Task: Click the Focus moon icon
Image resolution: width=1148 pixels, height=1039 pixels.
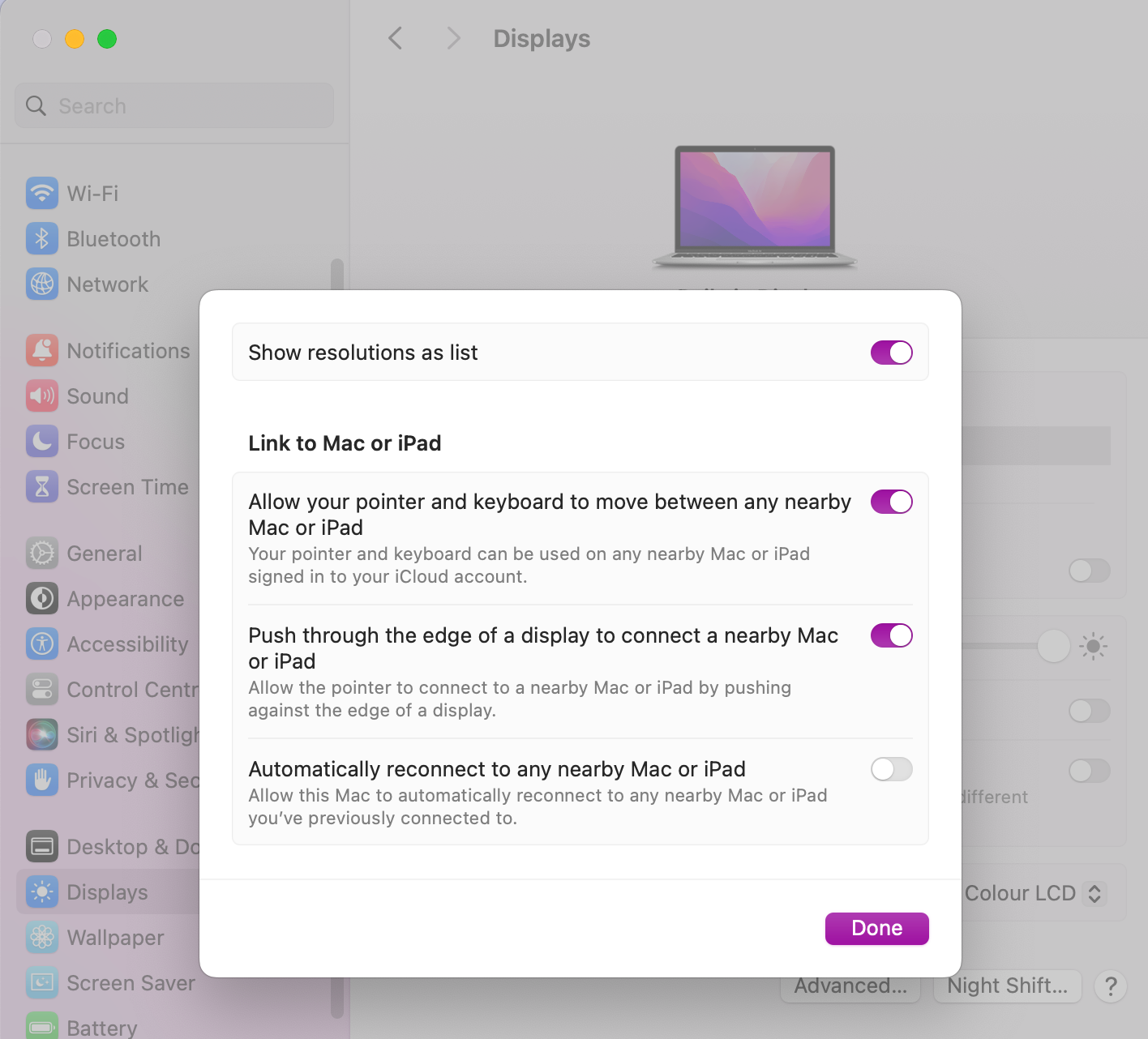Action: pos(42,441)
